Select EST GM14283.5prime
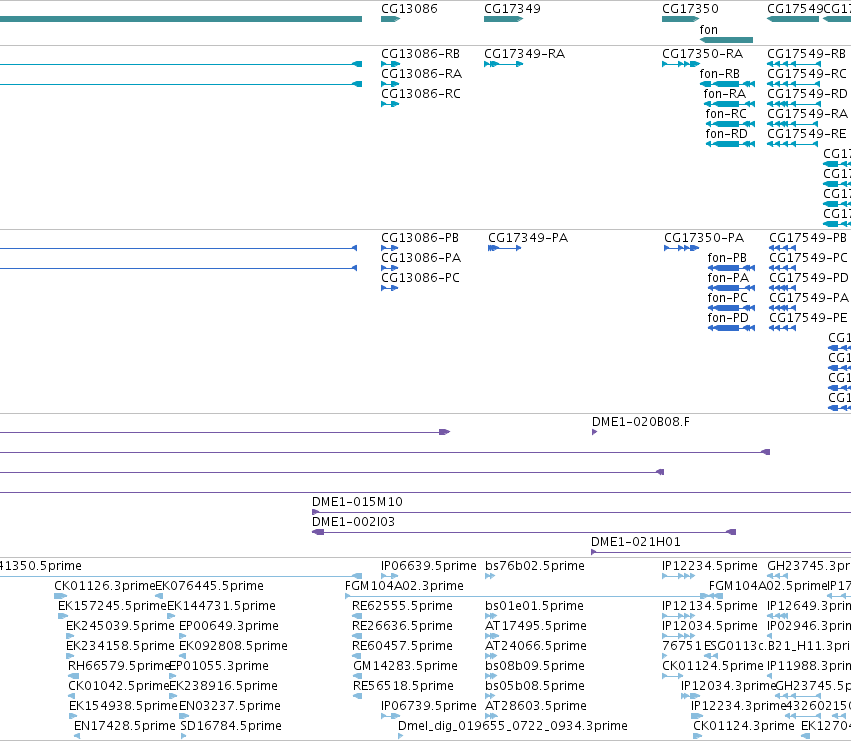Image resolution: width=851 pixels, height=741 pixels. click(405, 667)
